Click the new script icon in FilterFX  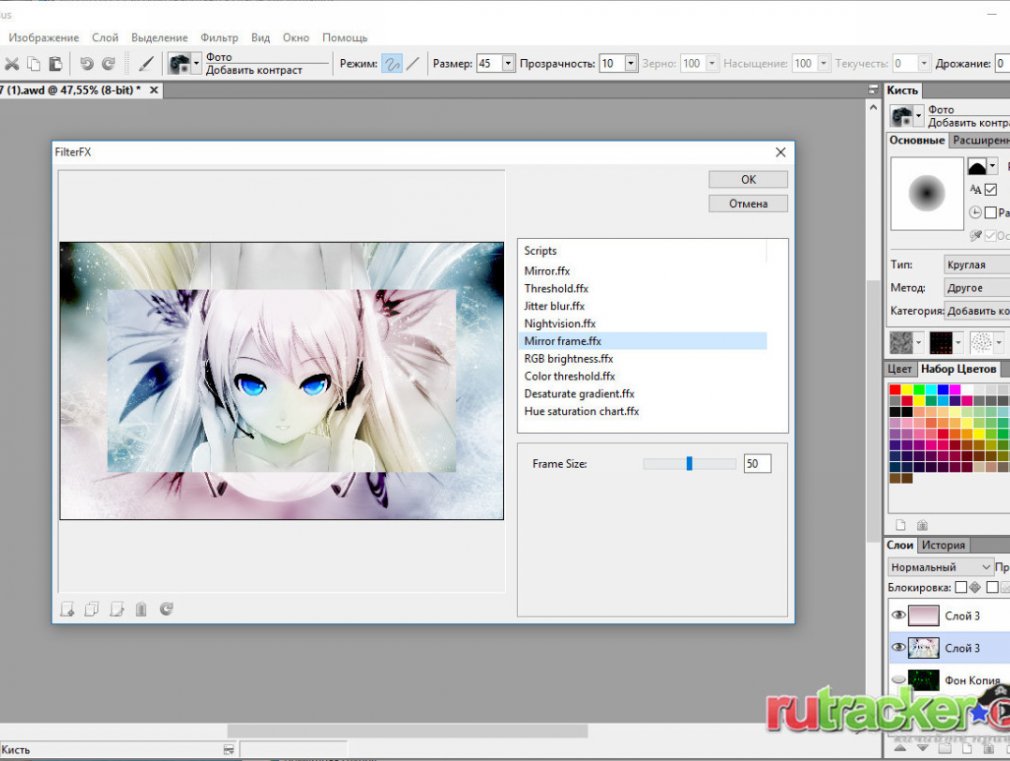click(x=67, y=609)
